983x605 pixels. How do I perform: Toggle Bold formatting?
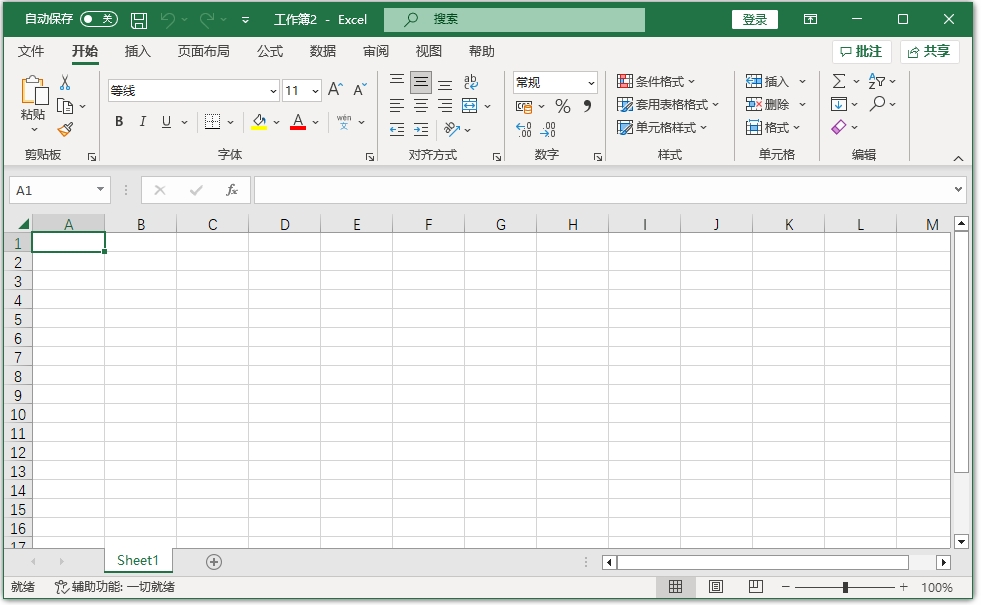119,122
